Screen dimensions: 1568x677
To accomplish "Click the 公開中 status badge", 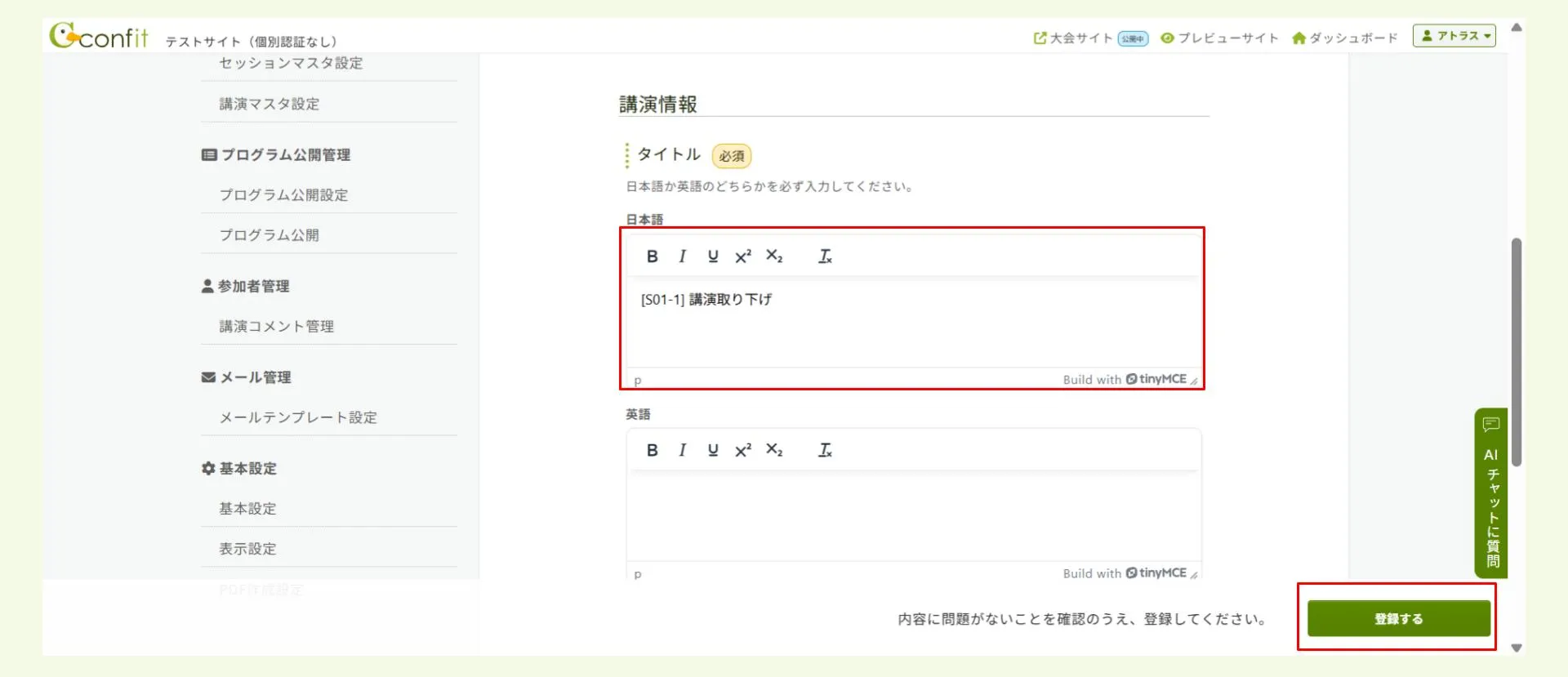I will pyautogui.click(x=1133, y=38).
